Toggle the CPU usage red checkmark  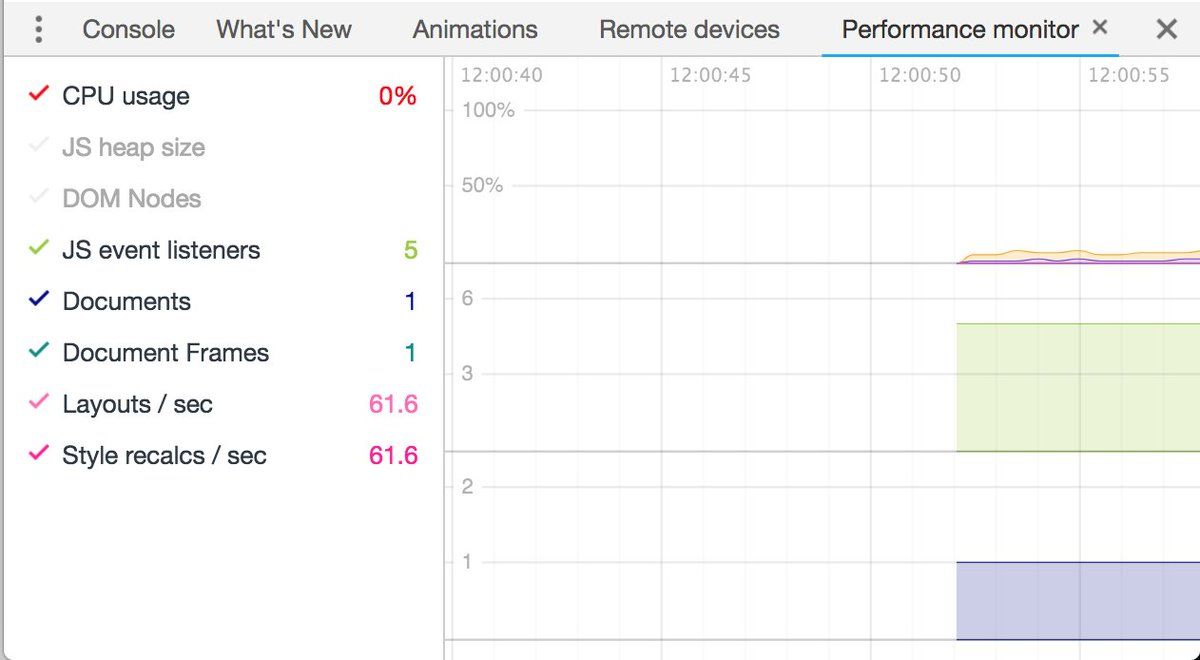tap(39, 95)
